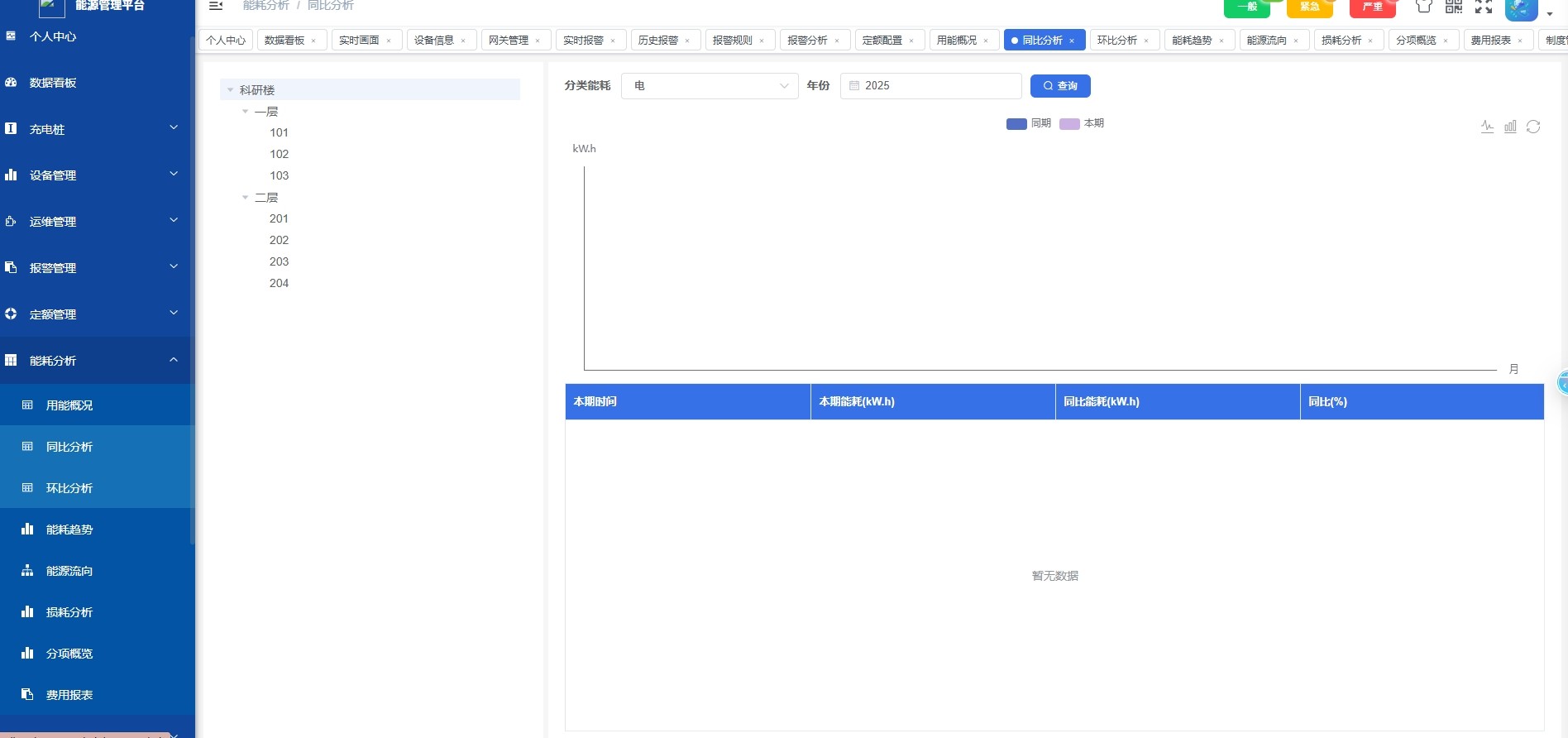The height and width of the screenshot is (738, 1568).
Task: Click the 查询 search button
Action: pyautogui.click(x=1059, y=86)
